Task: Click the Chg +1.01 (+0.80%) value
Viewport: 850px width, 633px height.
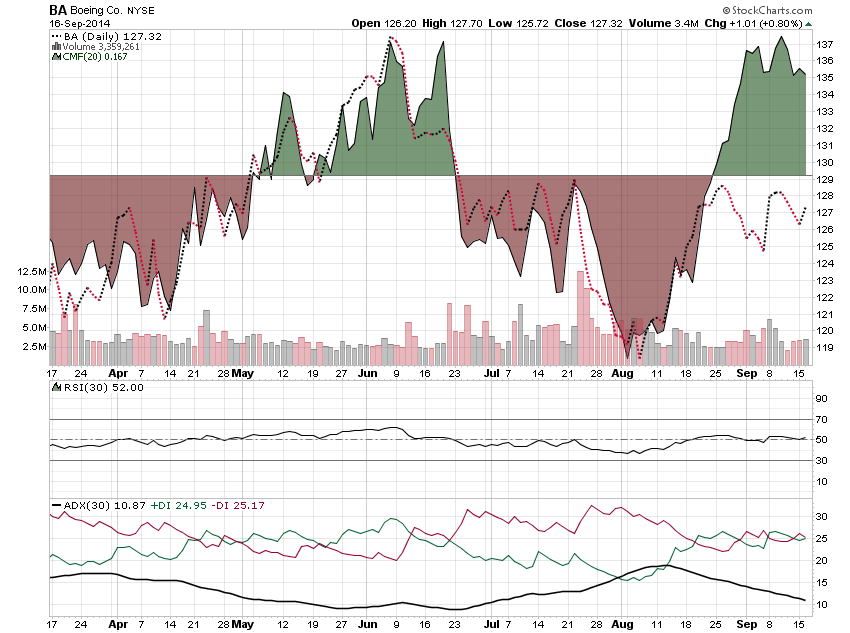Action: click(x=753, y=23)
